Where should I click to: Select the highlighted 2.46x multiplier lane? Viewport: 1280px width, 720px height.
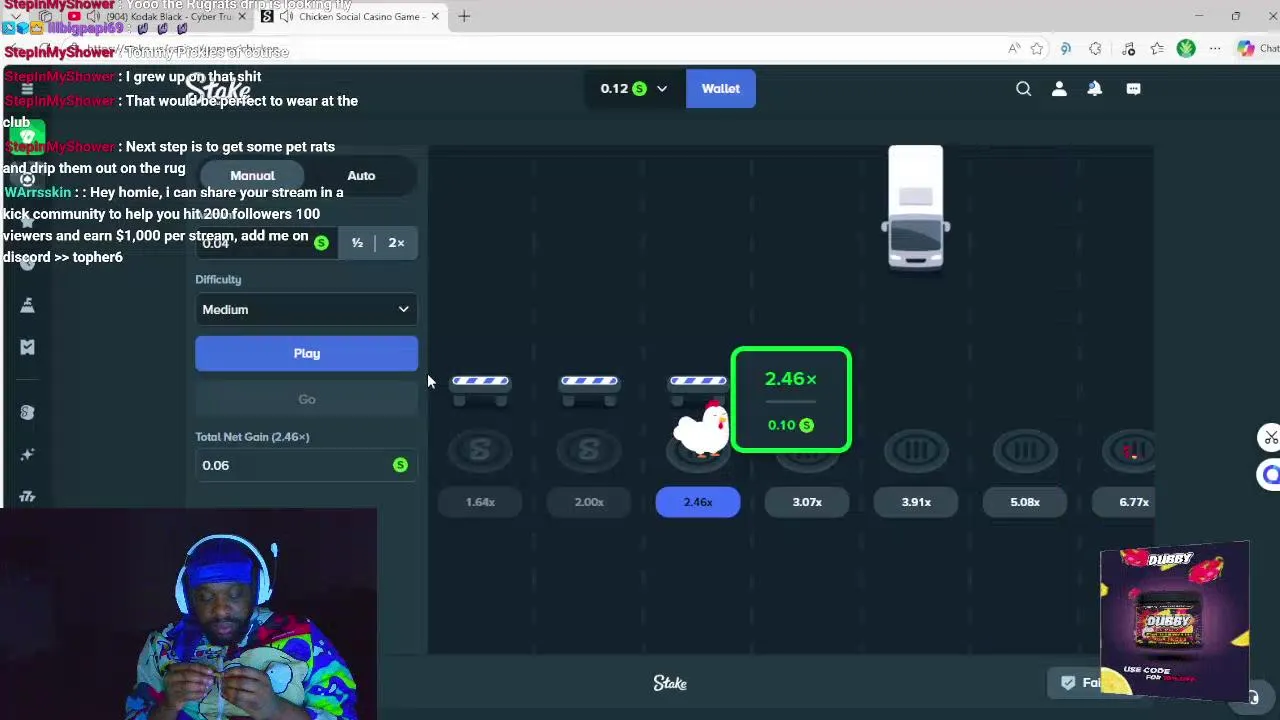(698, 502)
